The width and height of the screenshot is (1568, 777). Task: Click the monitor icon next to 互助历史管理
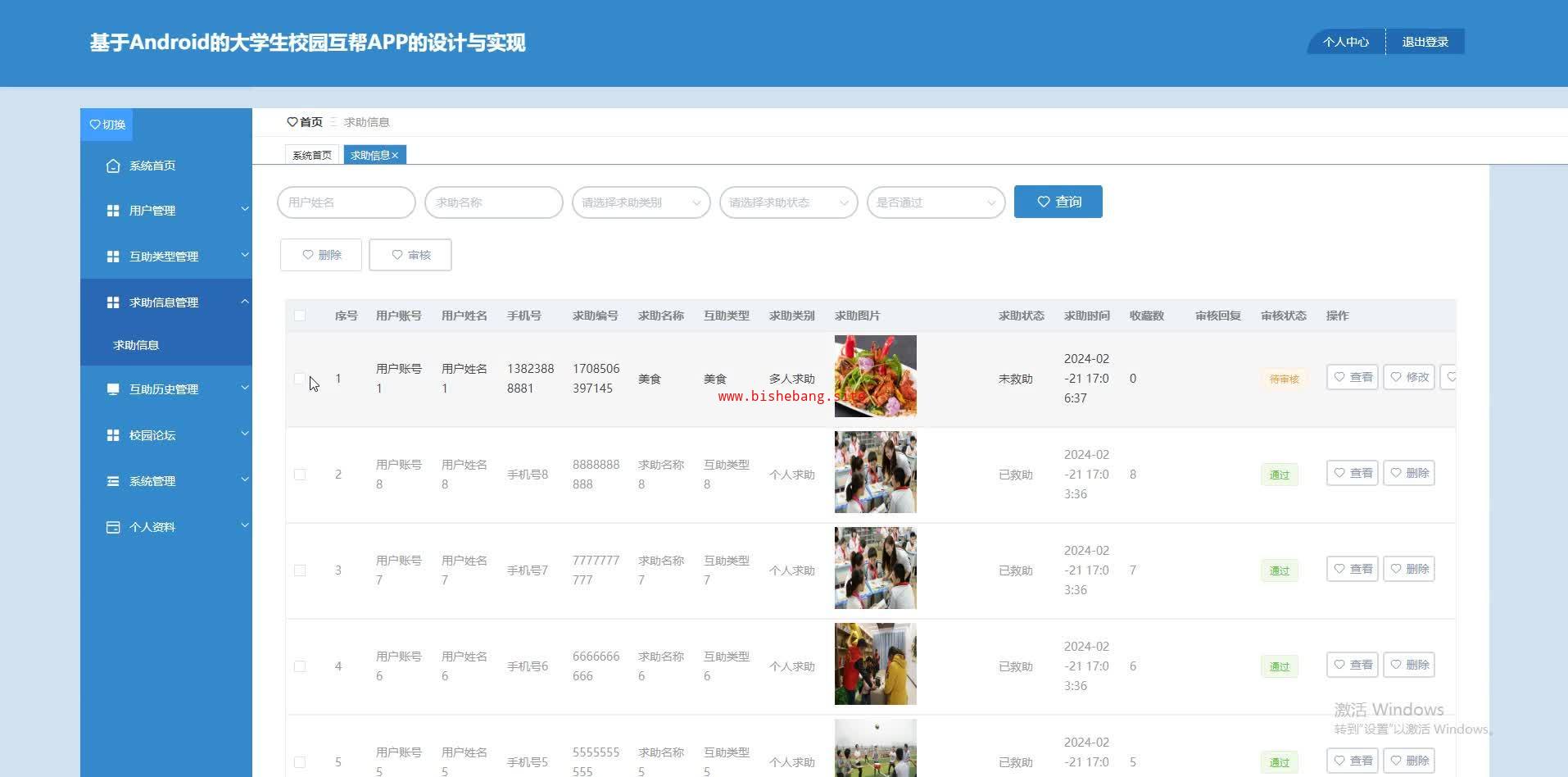[113, 389]
